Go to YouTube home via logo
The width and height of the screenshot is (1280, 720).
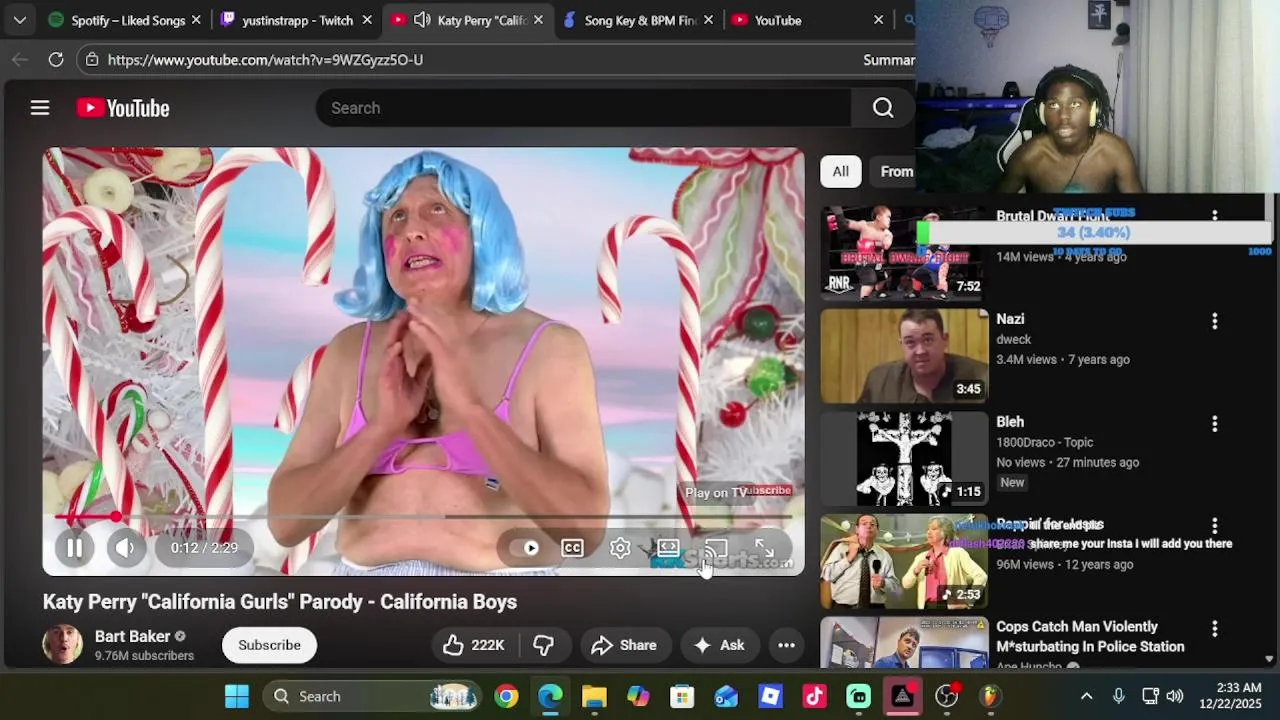point(123,108)
